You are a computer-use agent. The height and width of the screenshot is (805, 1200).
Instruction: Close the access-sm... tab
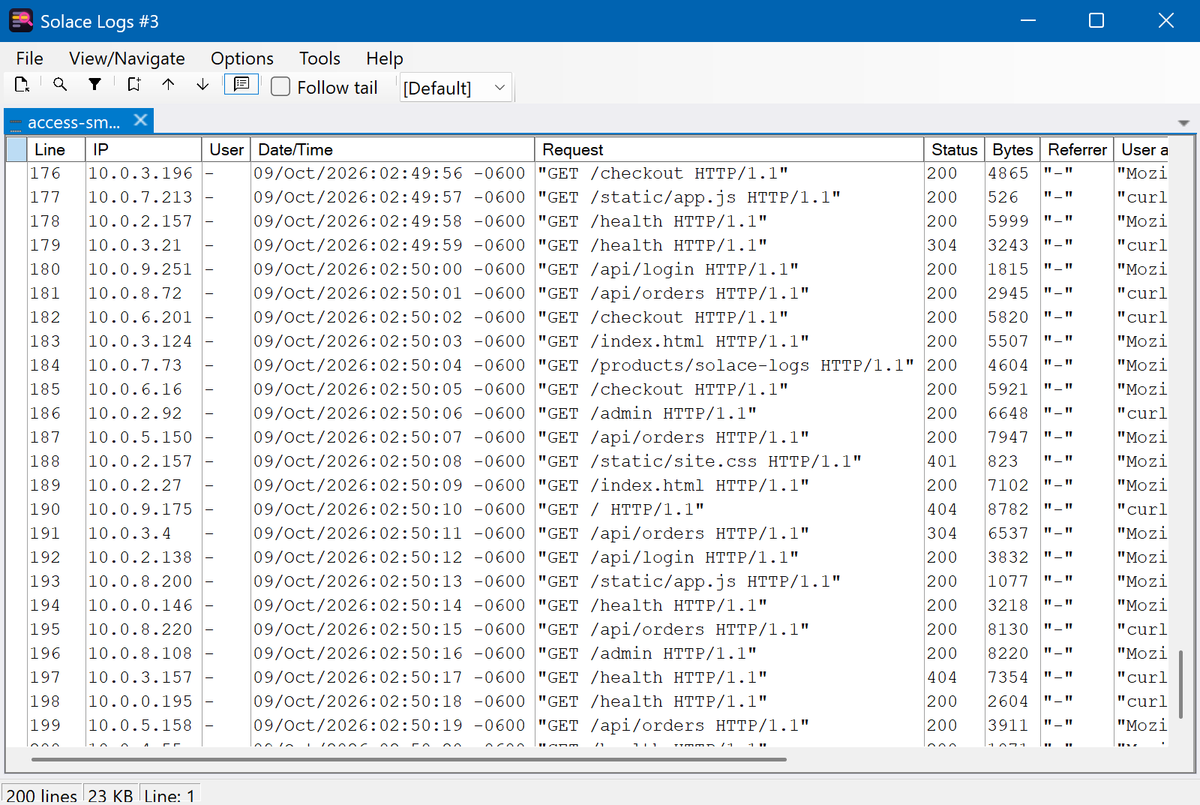pos(140,120)
